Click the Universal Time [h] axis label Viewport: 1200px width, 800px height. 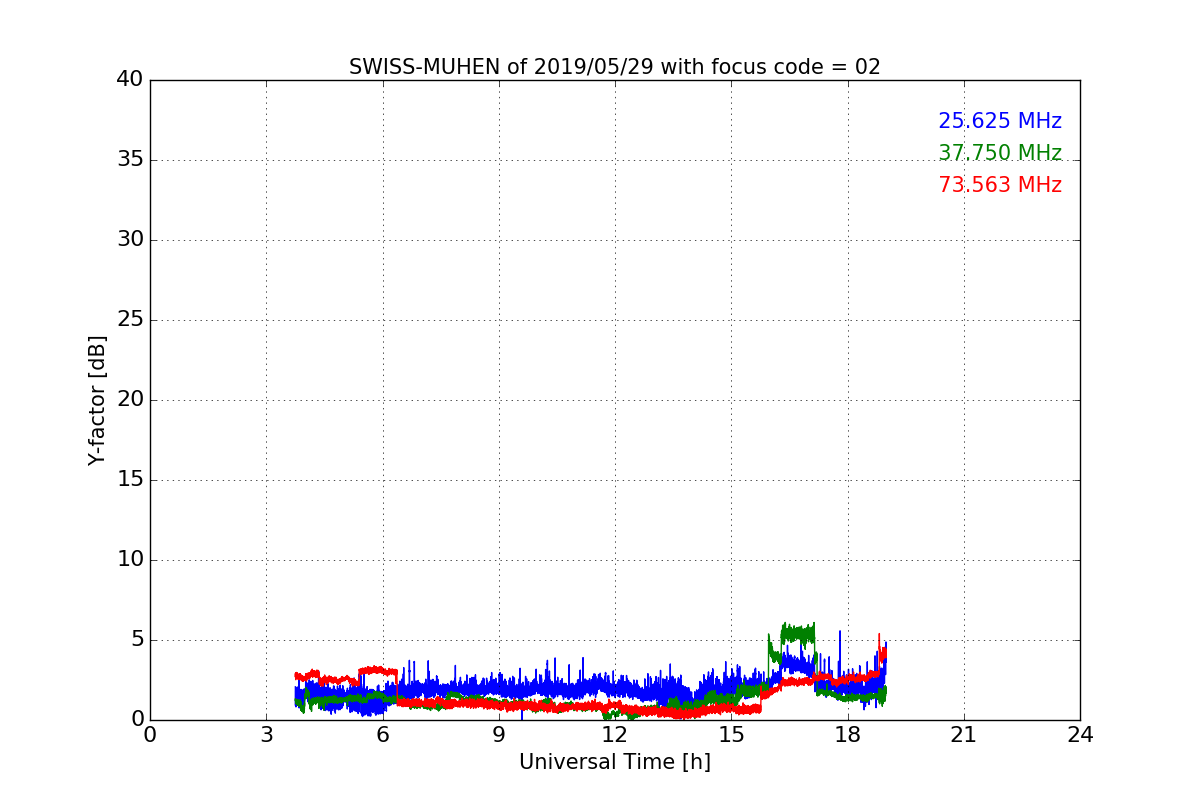(x=614, y=762)
